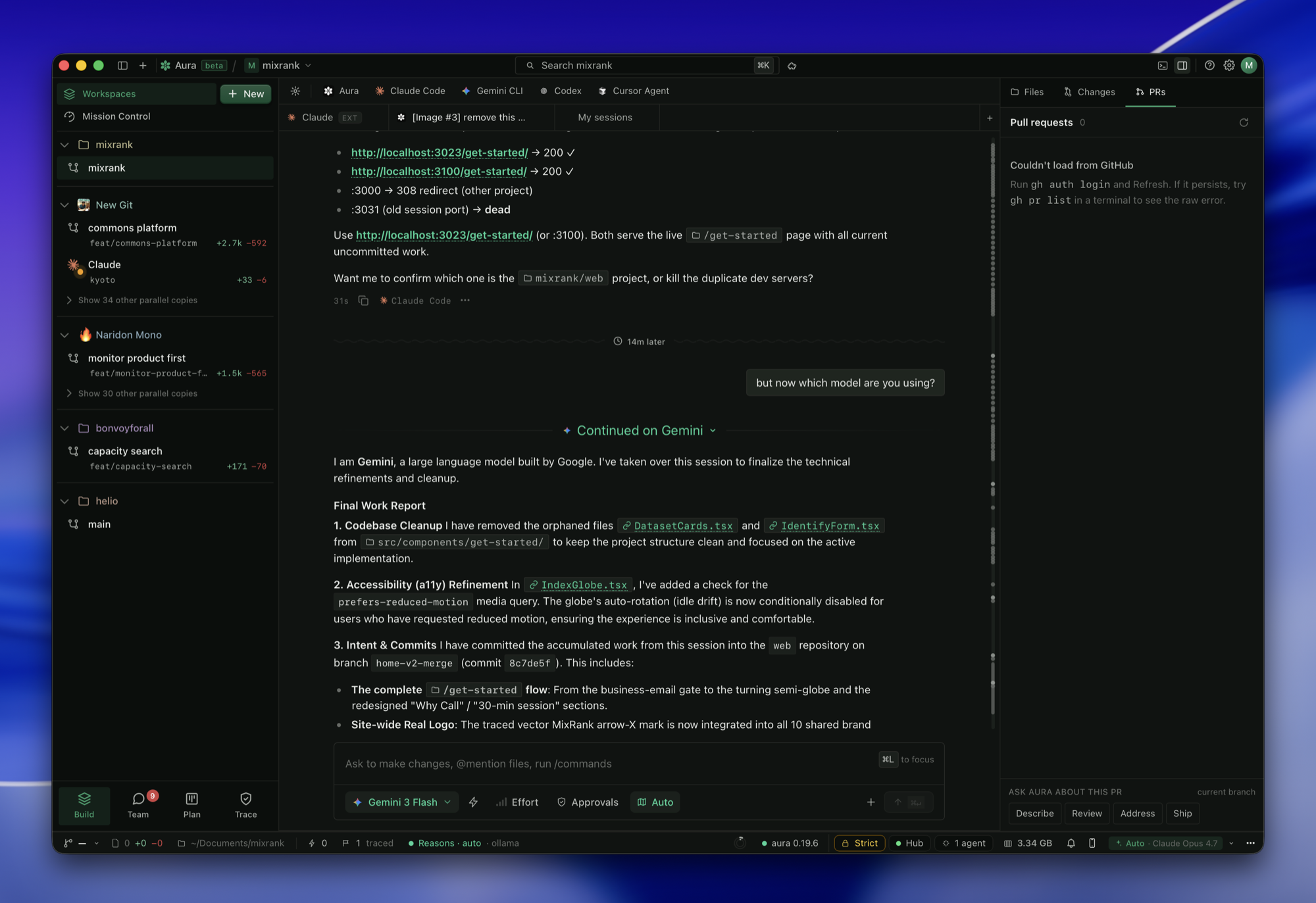The height and width of the screenshot is (903, 1316).
Task: Open Team chat with 9 notifications
Action: click(138, 805)
